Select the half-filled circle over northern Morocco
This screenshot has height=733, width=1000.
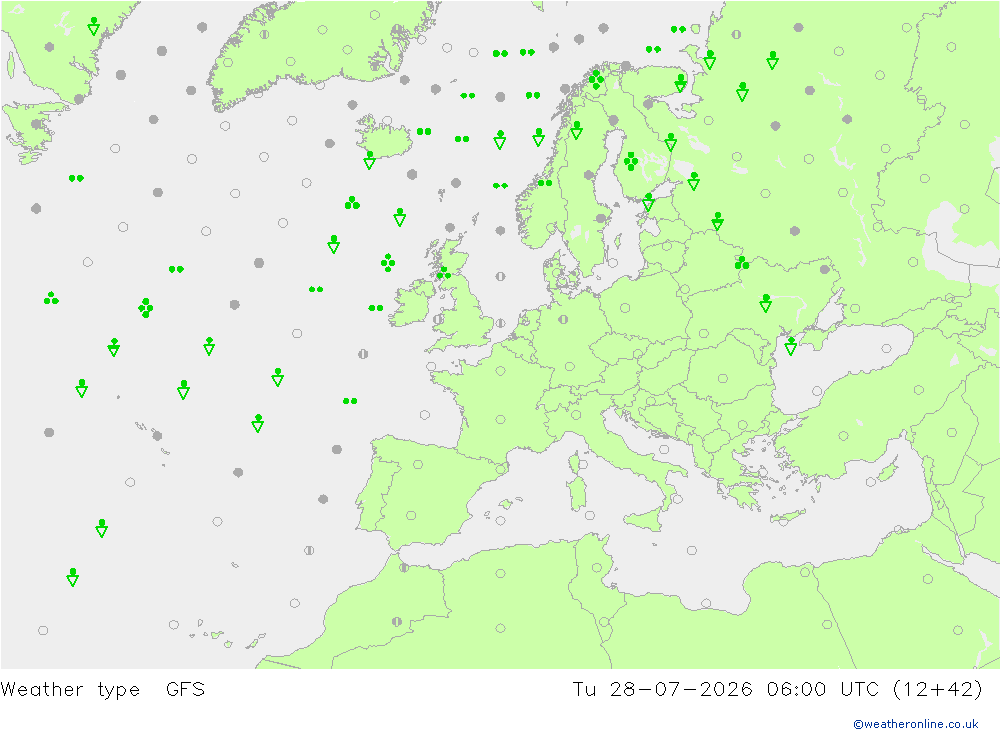tap(404, 567)
